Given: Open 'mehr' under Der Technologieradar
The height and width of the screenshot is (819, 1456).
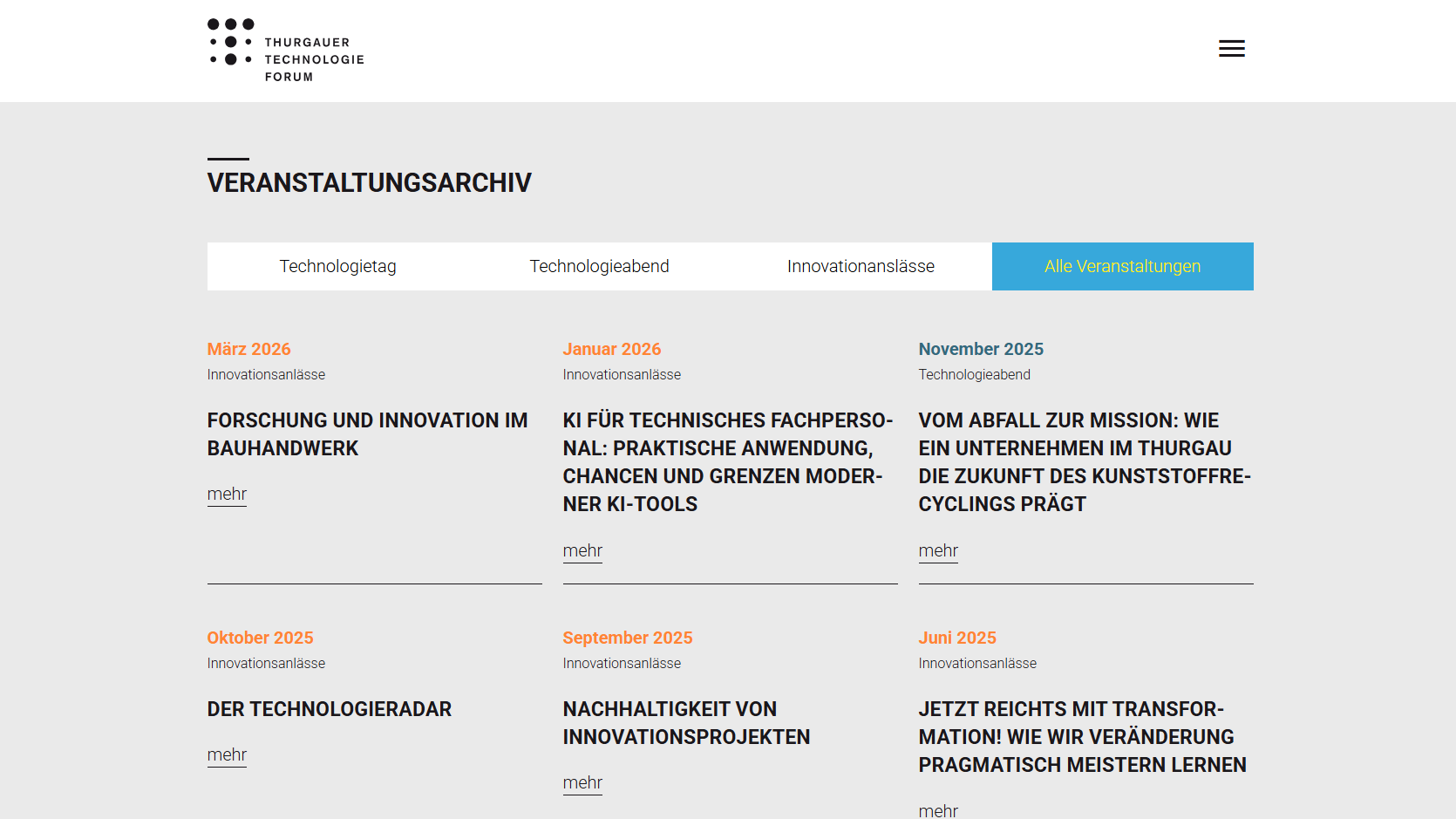Looking at the screenshot, I should pos(227,755).
